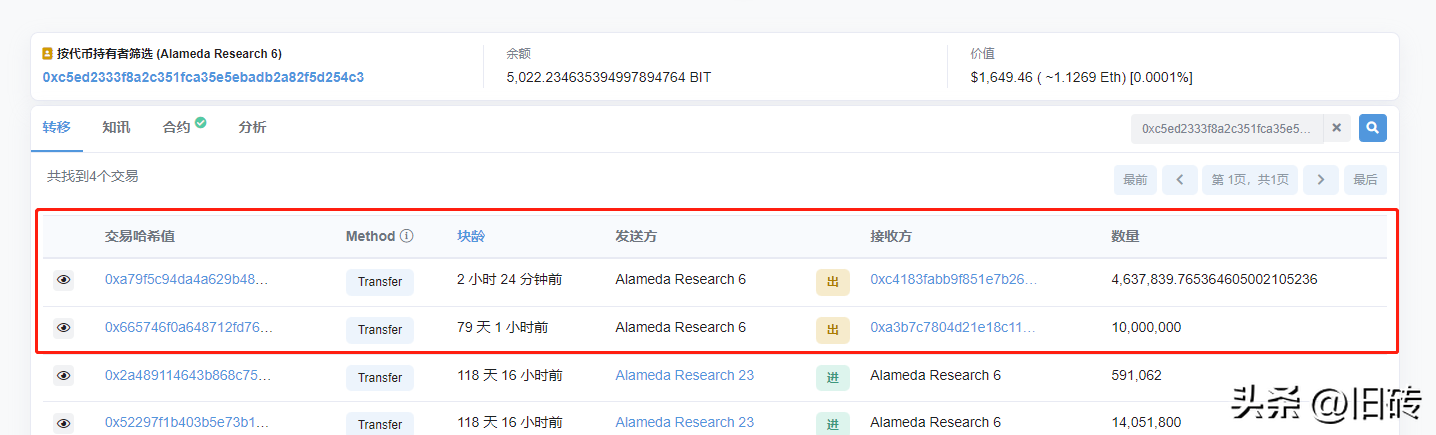Screen dimensions: 1436x435
Task: Click 数量 column header
Action: coord(1125,236)
